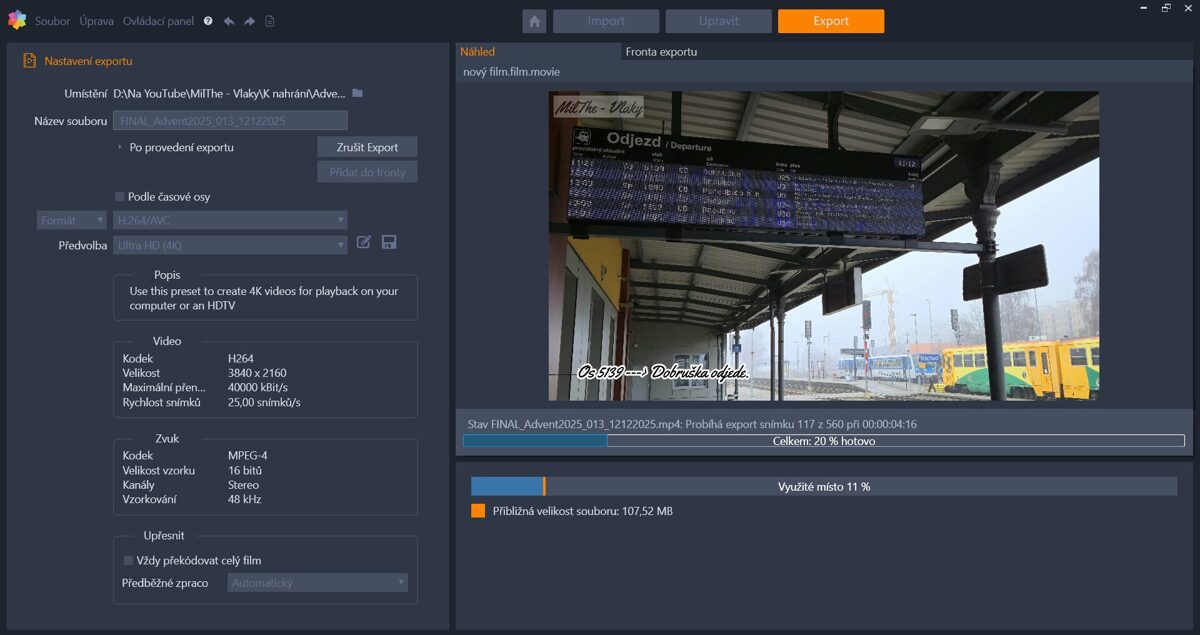Viewport: 1200px width, 635px height.
Task: Switch to the 'Fronta exportu' tab
Action: click(661, 52)
